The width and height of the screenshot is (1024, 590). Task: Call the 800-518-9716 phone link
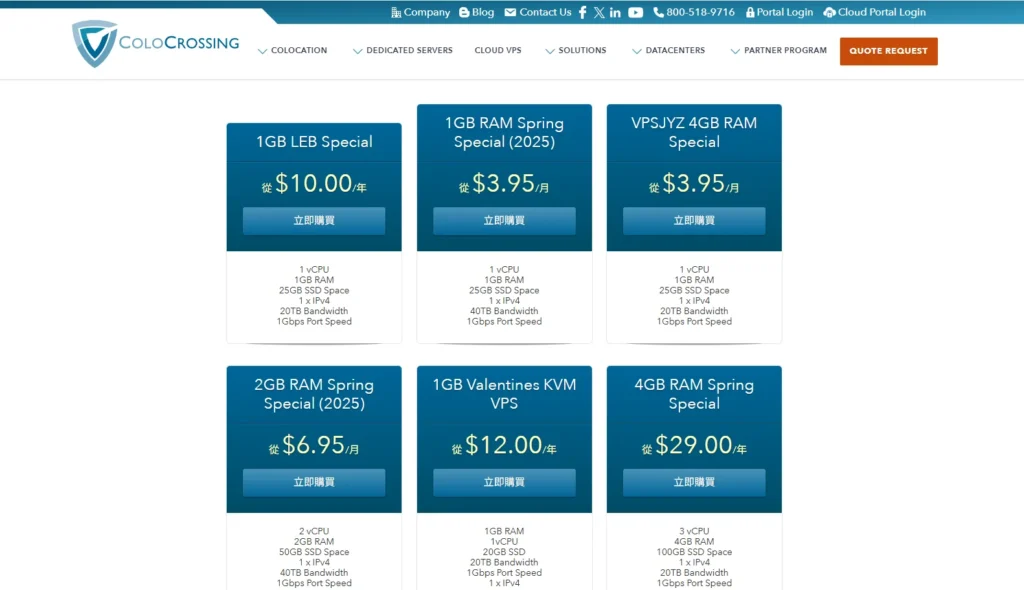click(700, 12)
